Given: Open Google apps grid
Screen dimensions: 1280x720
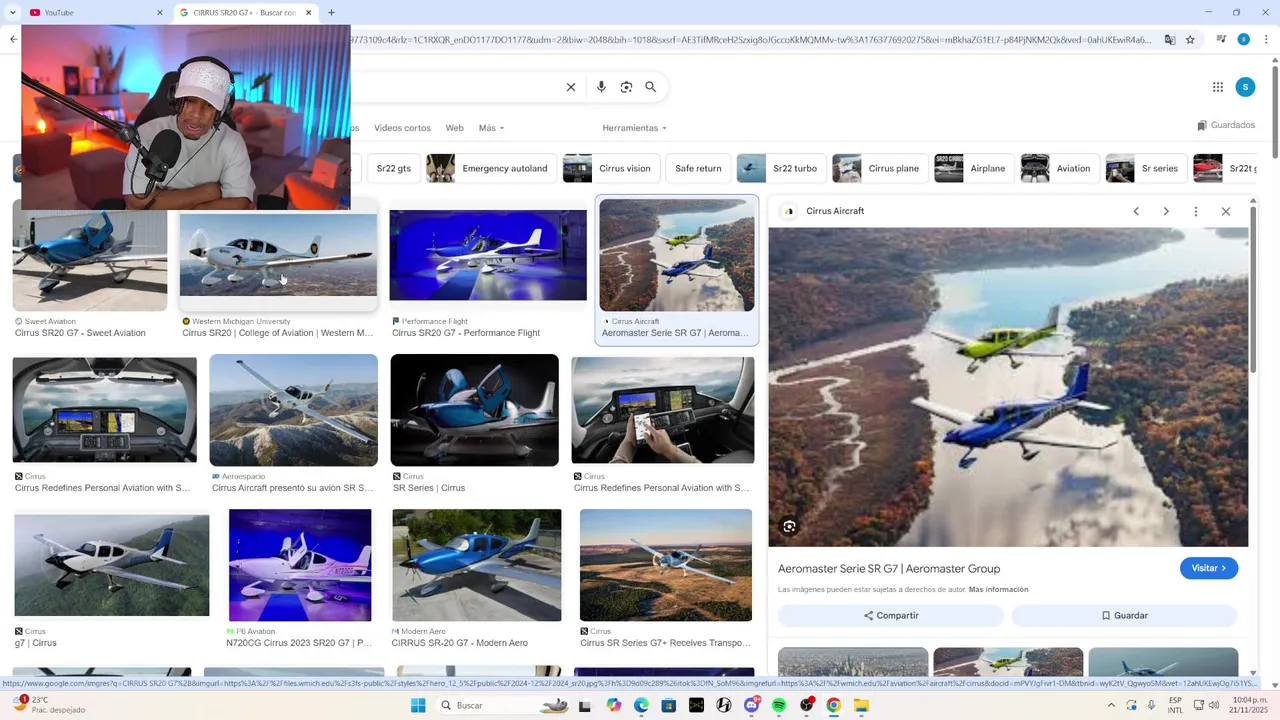Looking at the screenshot, I should pyautogui.click(x=1218, y=87).
